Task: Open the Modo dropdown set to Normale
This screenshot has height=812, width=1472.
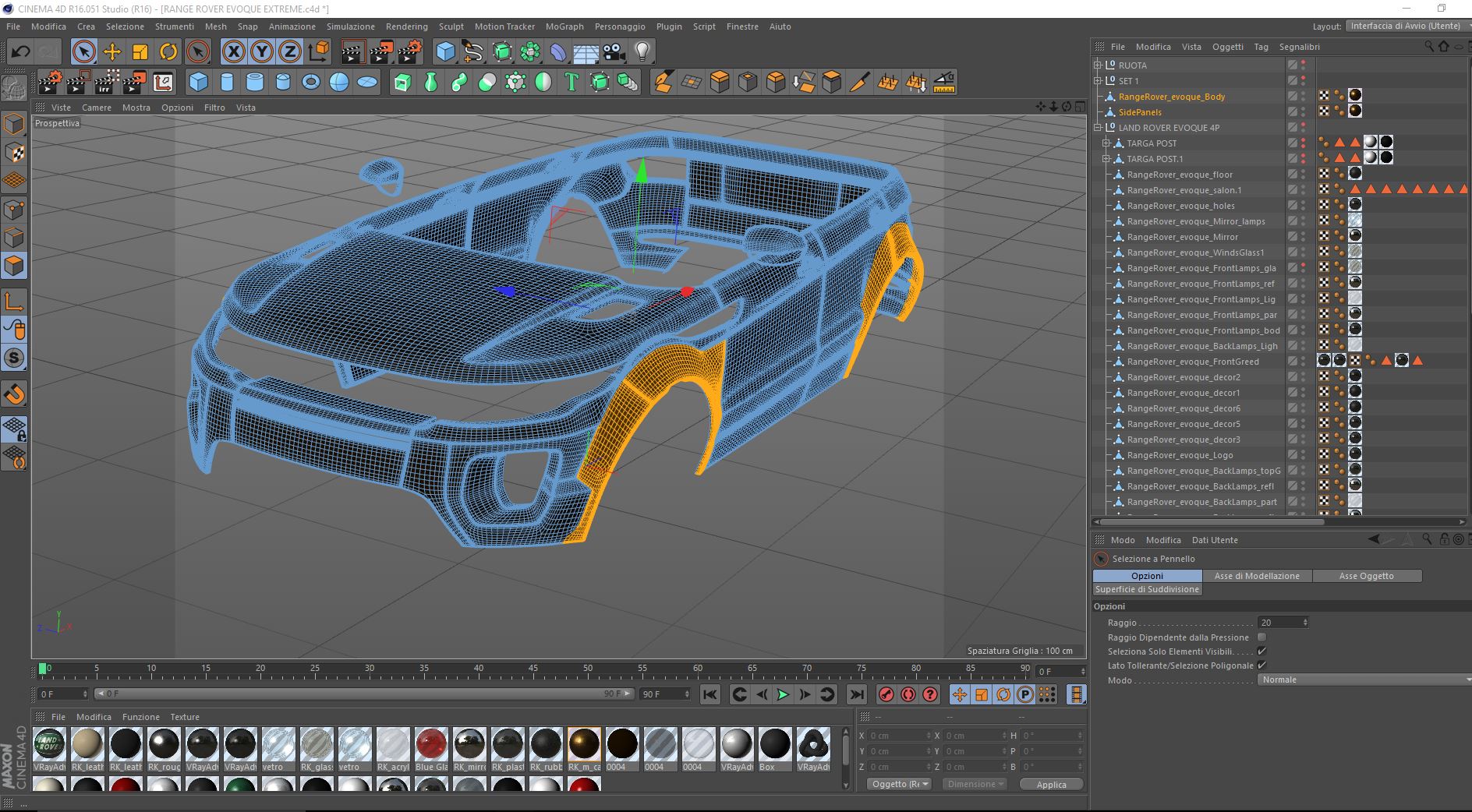Action: [x=1364, y=680]
